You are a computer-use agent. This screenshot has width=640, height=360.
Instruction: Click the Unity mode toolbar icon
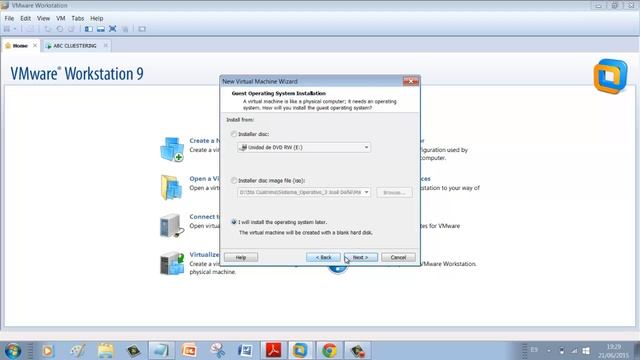point(125,29)
